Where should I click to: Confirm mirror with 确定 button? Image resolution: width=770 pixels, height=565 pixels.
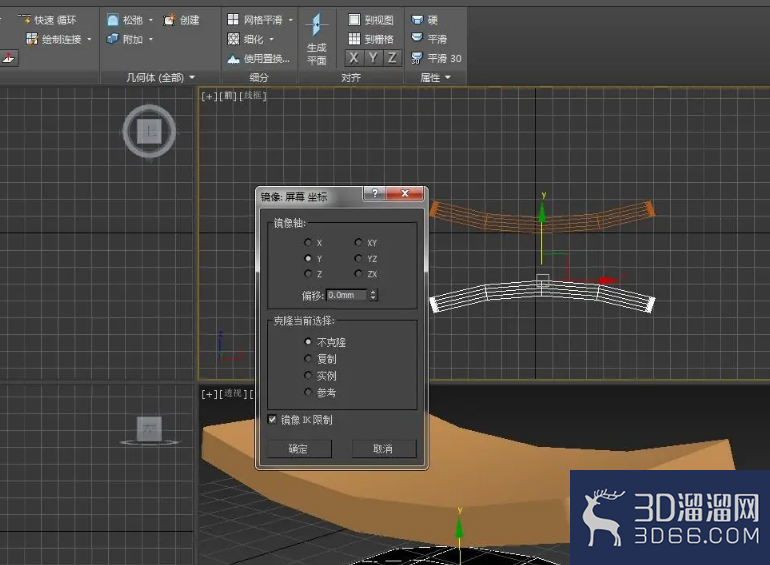pos(299,449)
